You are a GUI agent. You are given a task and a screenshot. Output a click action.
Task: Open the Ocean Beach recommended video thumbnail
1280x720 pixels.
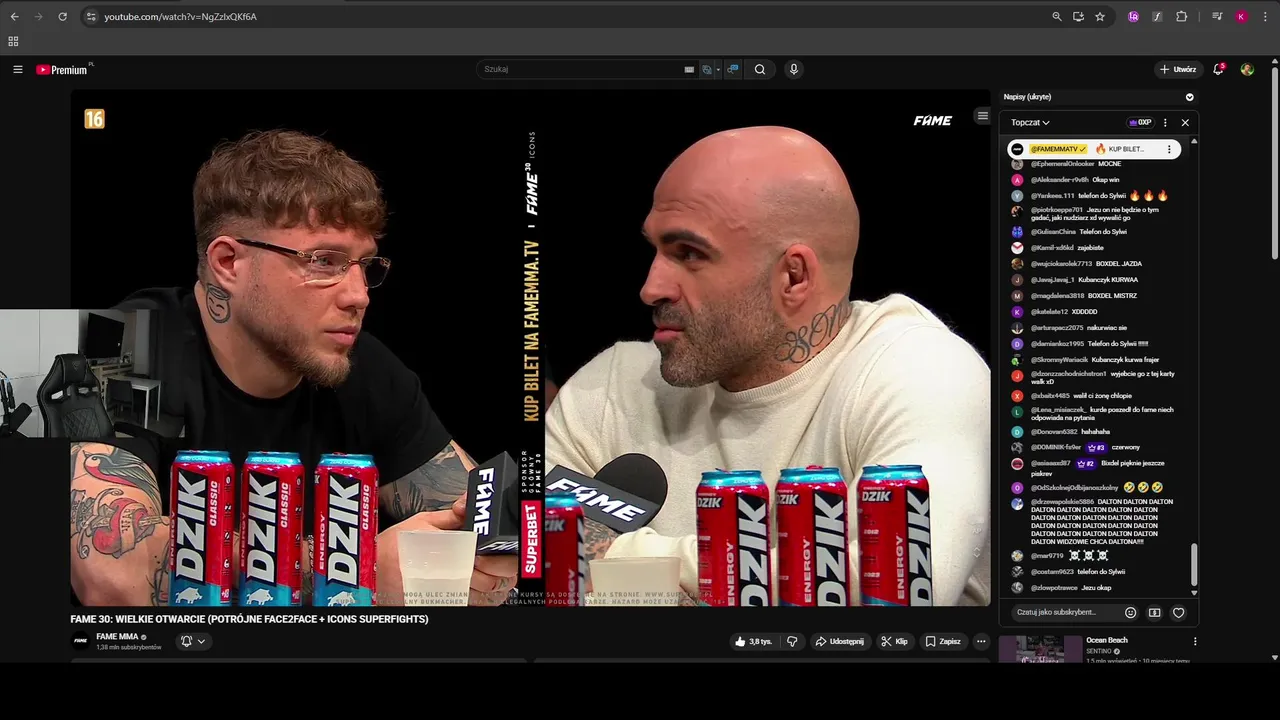pos(1040,649)
